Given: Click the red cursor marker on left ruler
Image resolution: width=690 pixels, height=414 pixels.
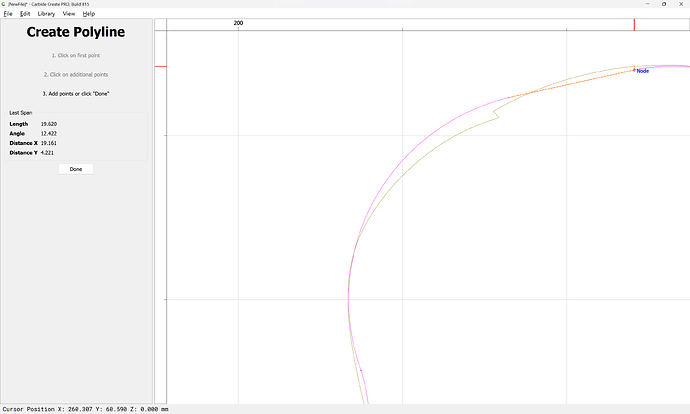Looking at the screenshot, I should coord(160,67).
